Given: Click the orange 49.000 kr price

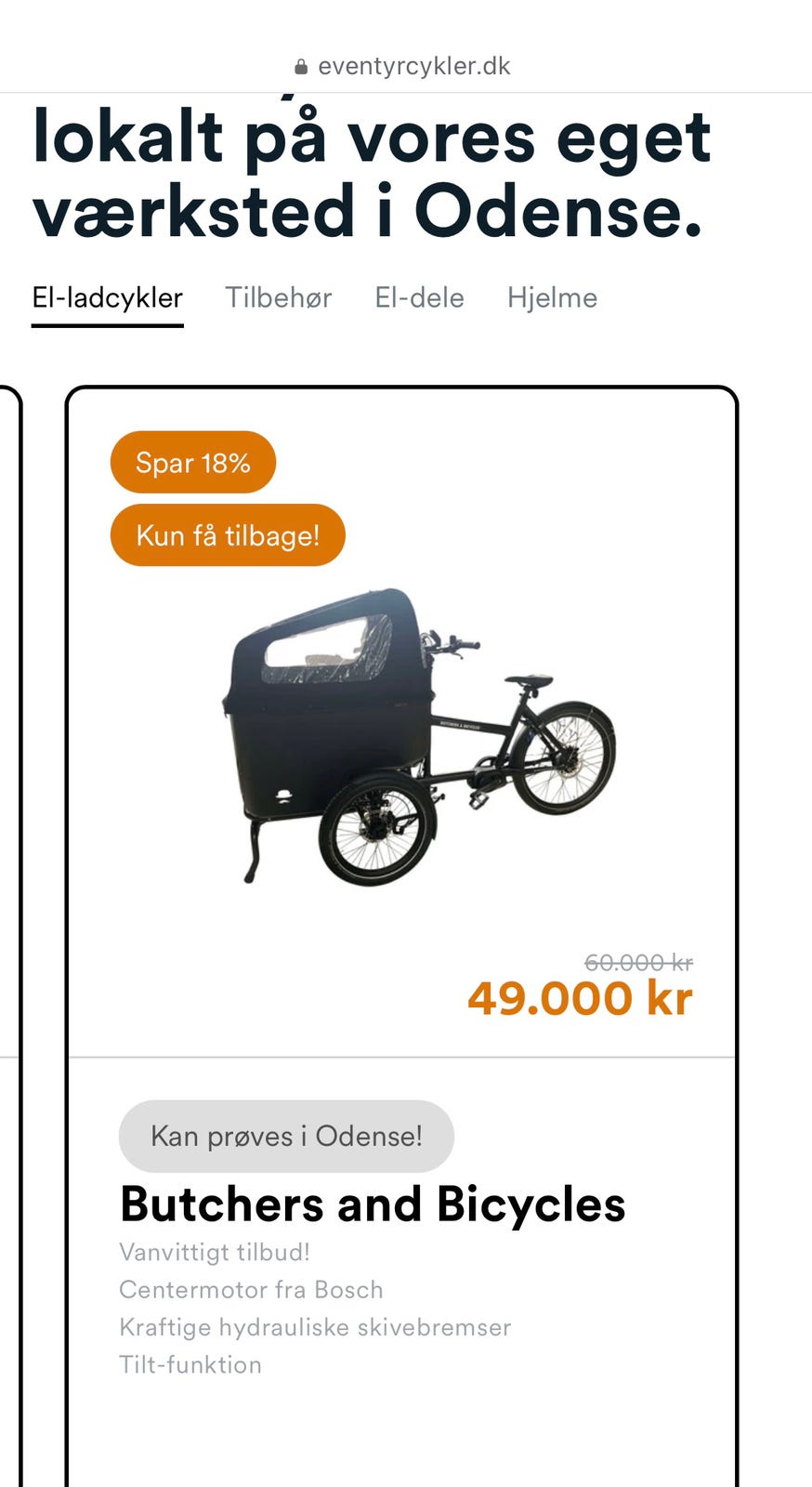Looking at the screenshot, I should pos(580,999).
